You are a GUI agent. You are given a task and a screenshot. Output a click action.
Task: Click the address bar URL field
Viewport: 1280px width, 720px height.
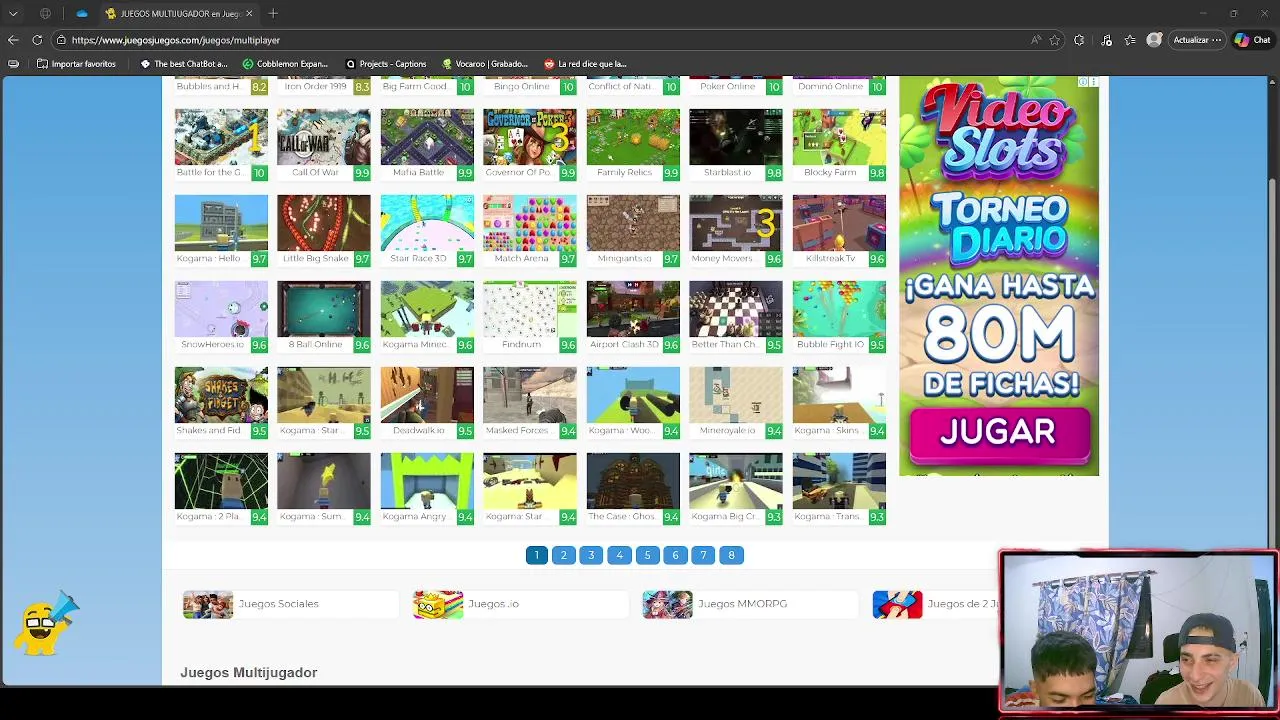tap(540, 40)
